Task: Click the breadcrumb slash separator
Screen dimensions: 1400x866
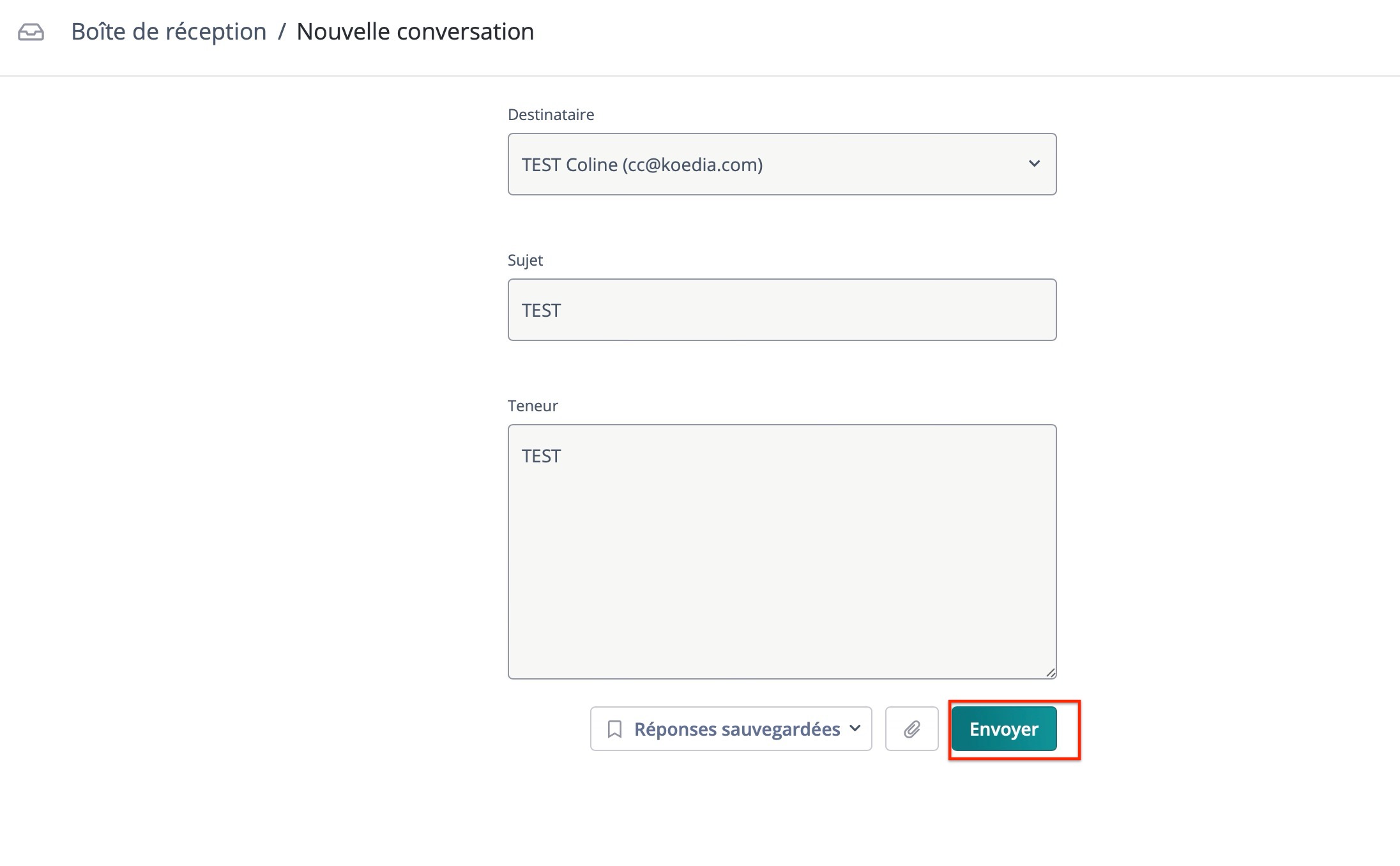Action: pos(281,32)
